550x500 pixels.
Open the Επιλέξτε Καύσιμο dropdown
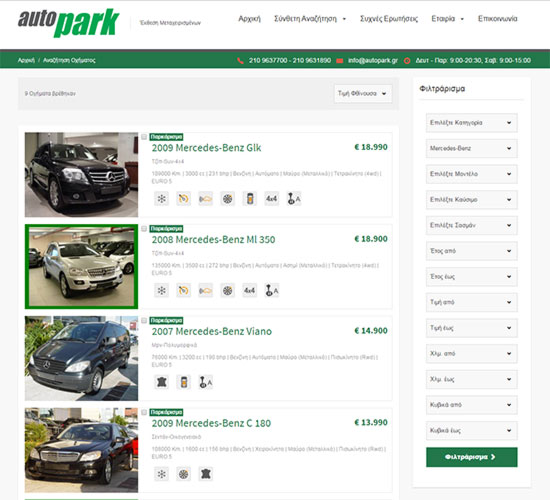(x=471, y=200)
